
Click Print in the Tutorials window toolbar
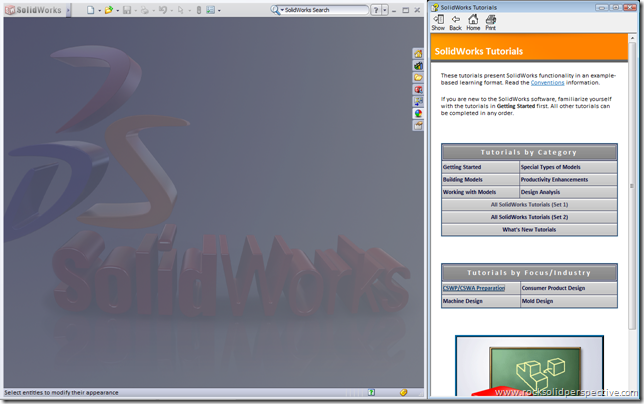[x=491, y=23]
